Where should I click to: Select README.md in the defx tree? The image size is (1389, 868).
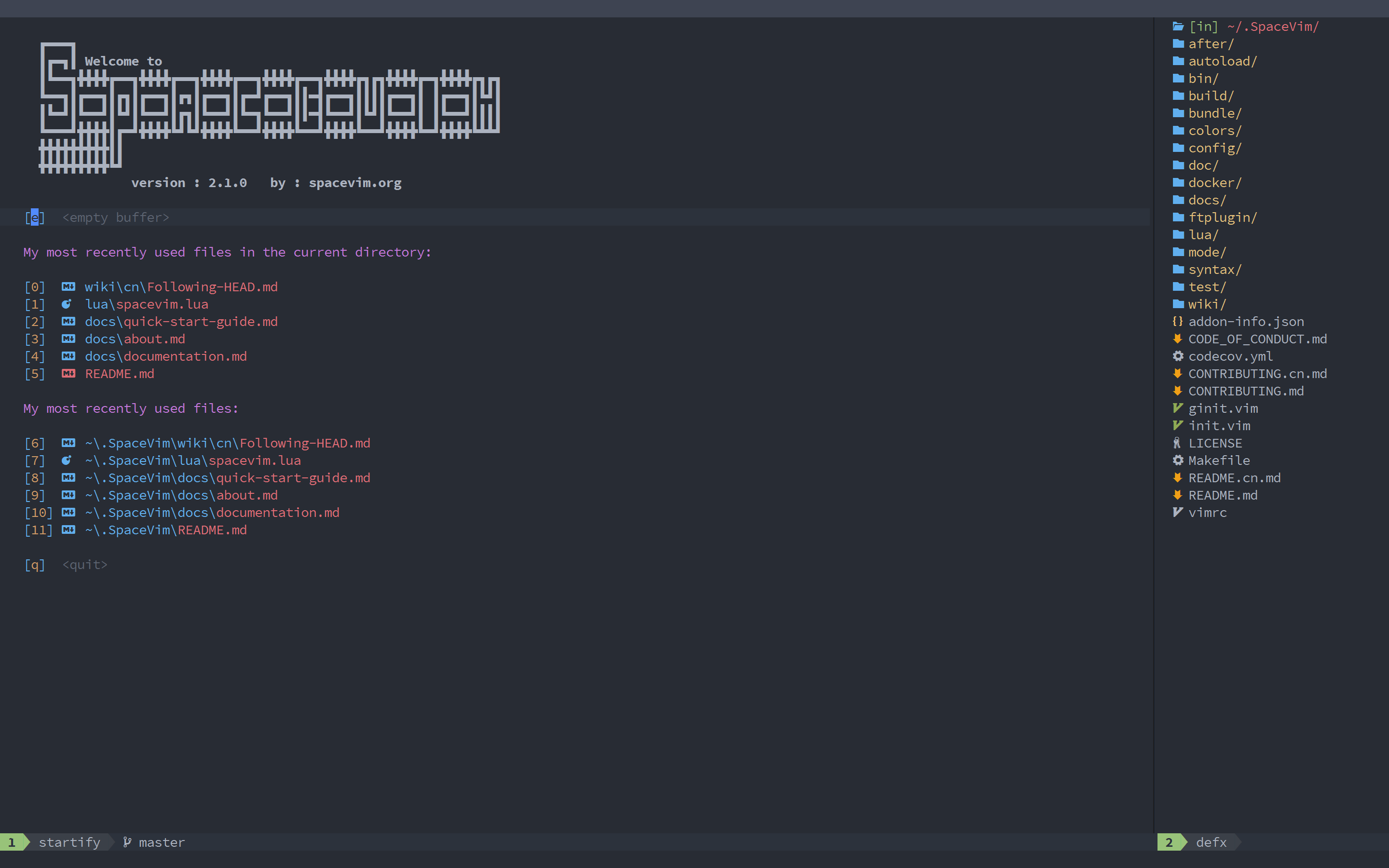tap(1223, 495)
